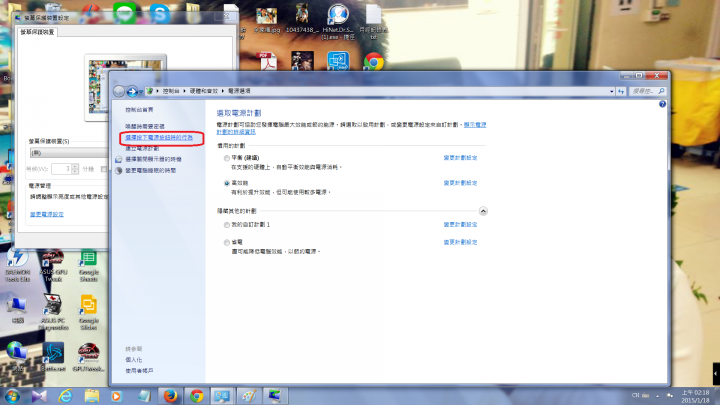Click the icon beside 選擇關閉顯示器的時機
The width and height of the screenshot is (720, 405).
click(118, 159)
